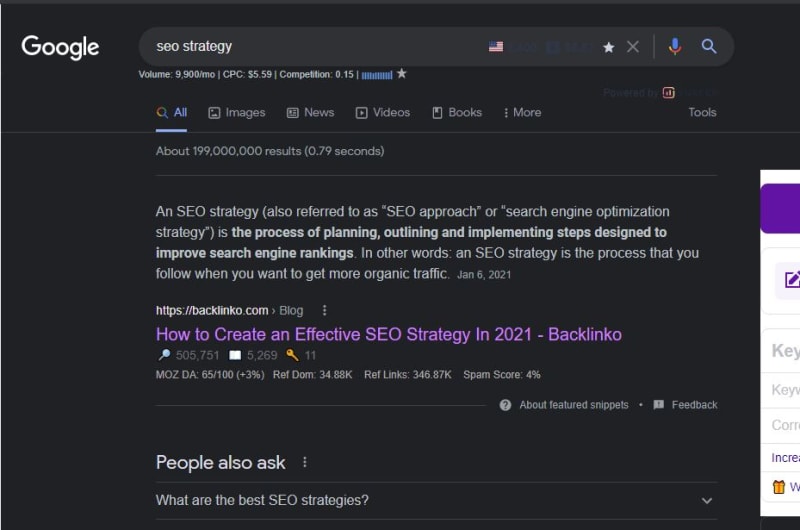Click the key icon beside 11
This screenshot has height=530, width=800.
292,355
